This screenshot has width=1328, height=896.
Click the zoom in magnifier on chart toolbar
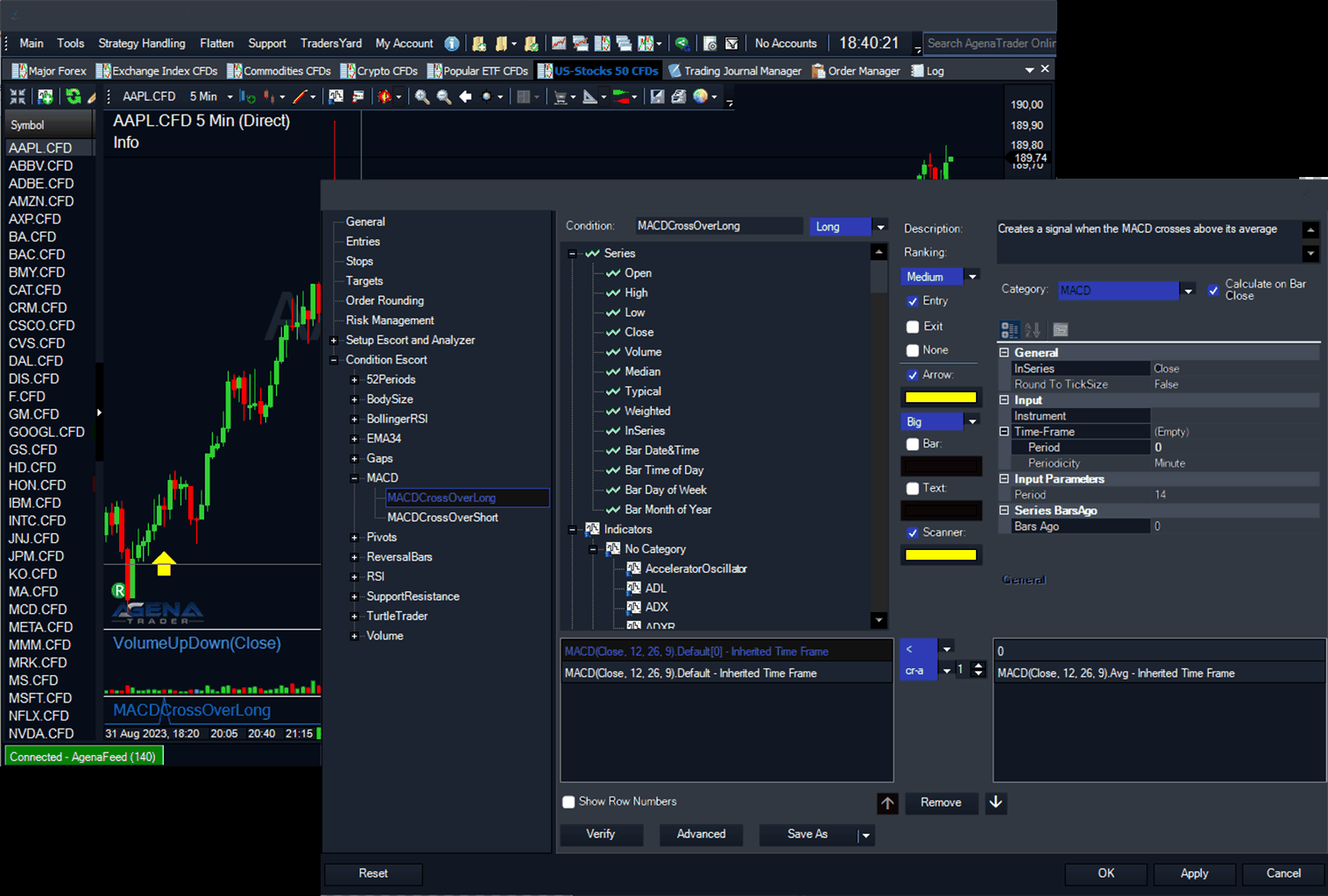422,96
